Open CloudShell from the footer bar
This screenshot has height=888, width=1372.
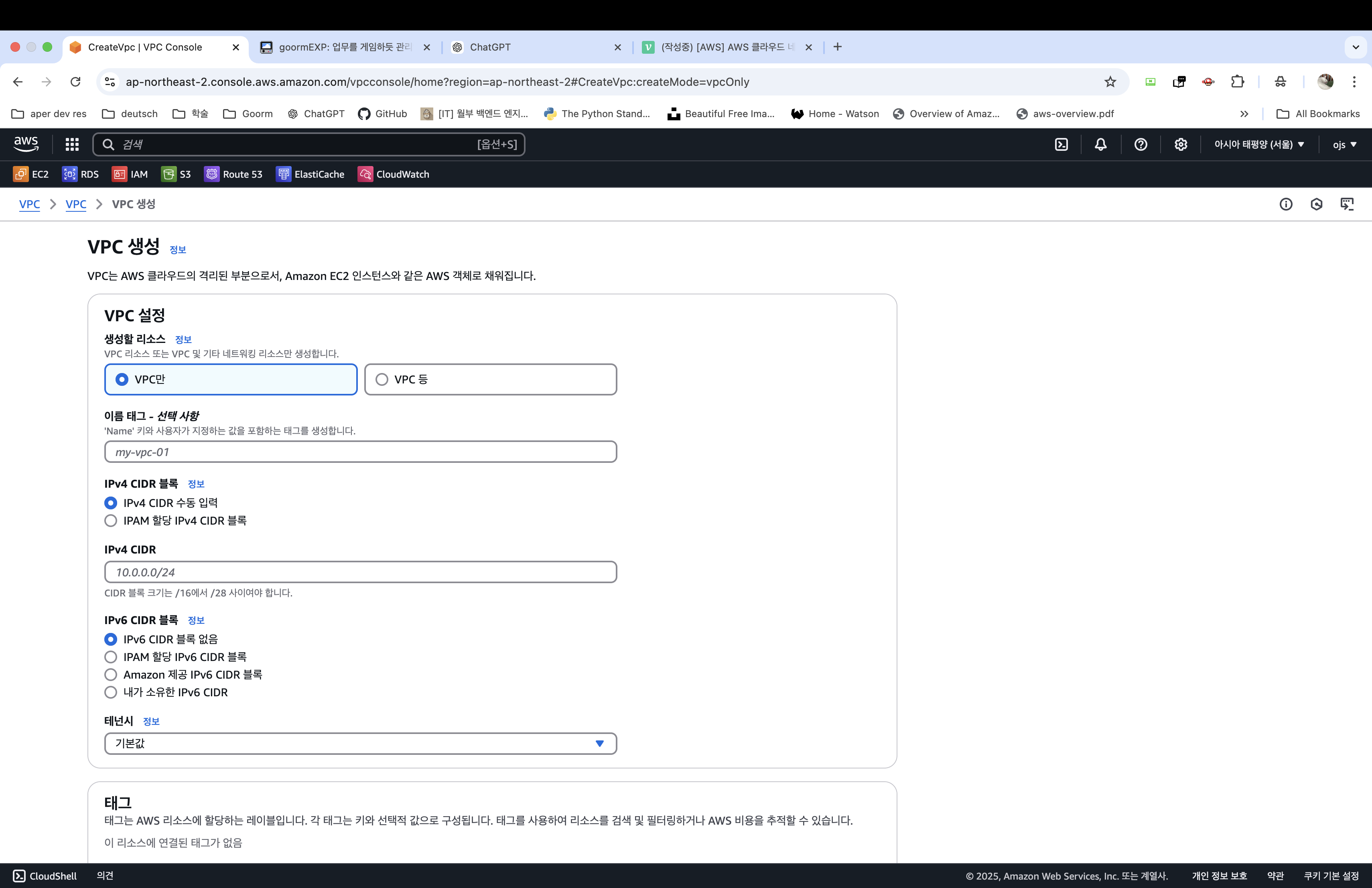(x=45, y=876)
